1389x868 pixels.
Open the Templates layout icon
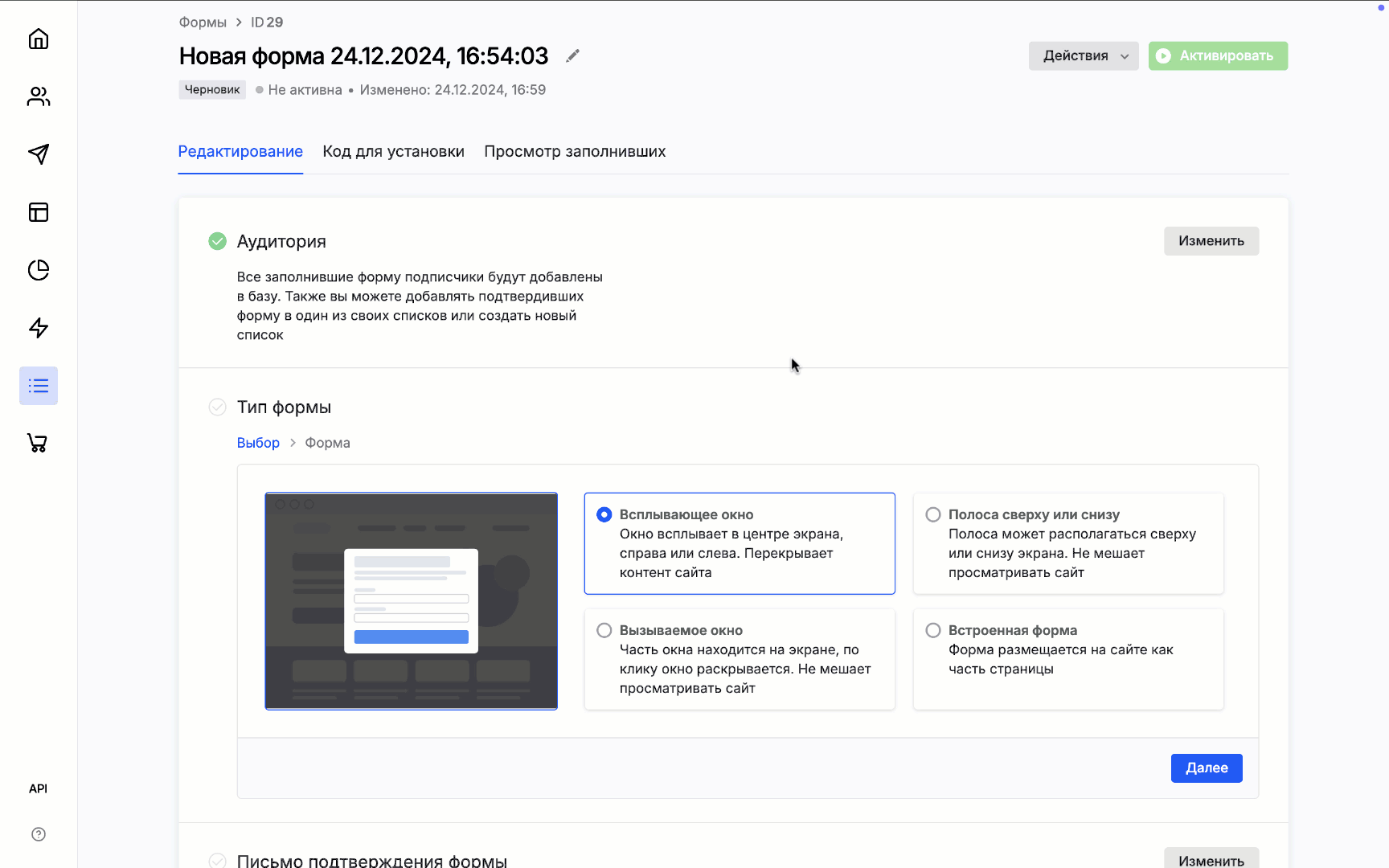[x=39, y=212]
